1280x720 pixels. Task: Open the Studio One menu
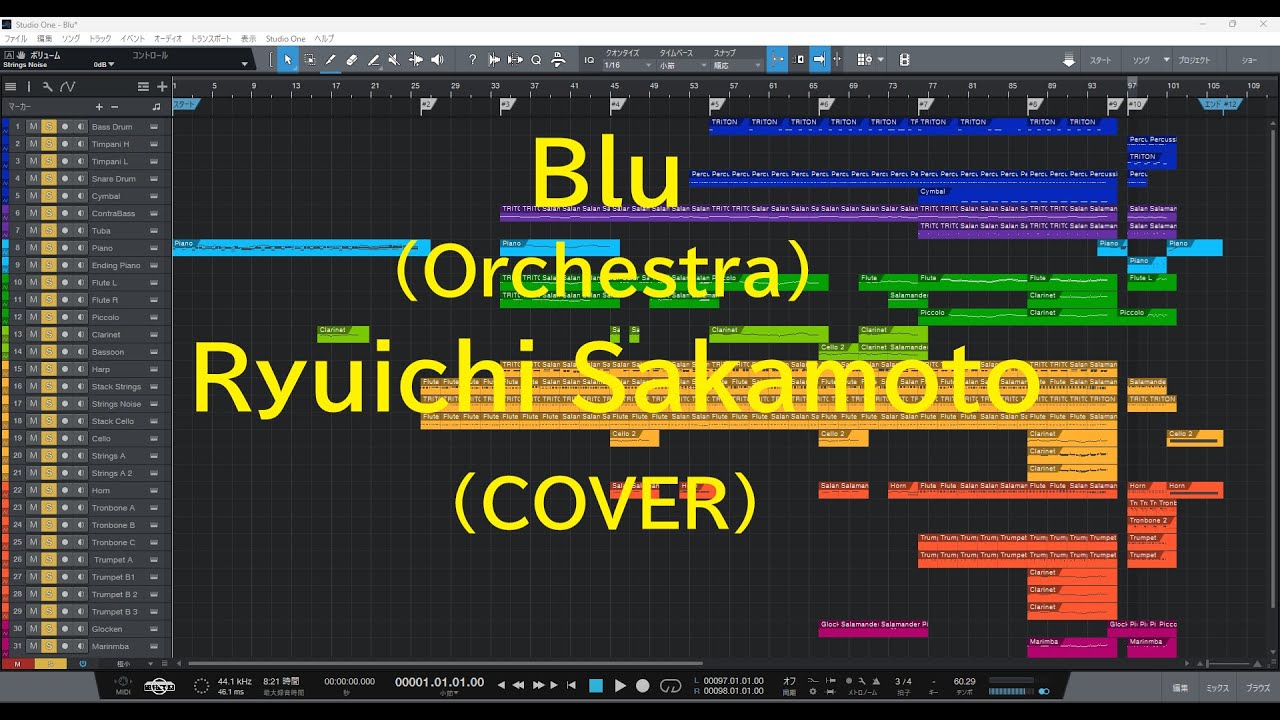point(286,38)
